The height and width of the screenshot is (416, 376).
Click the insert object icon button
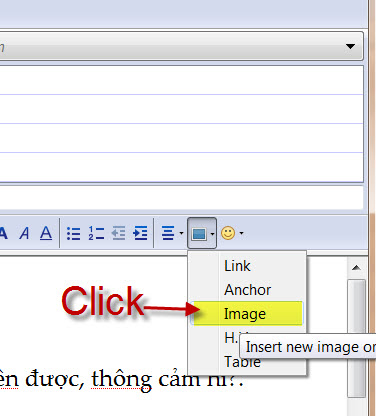click(x=199, y=234)
